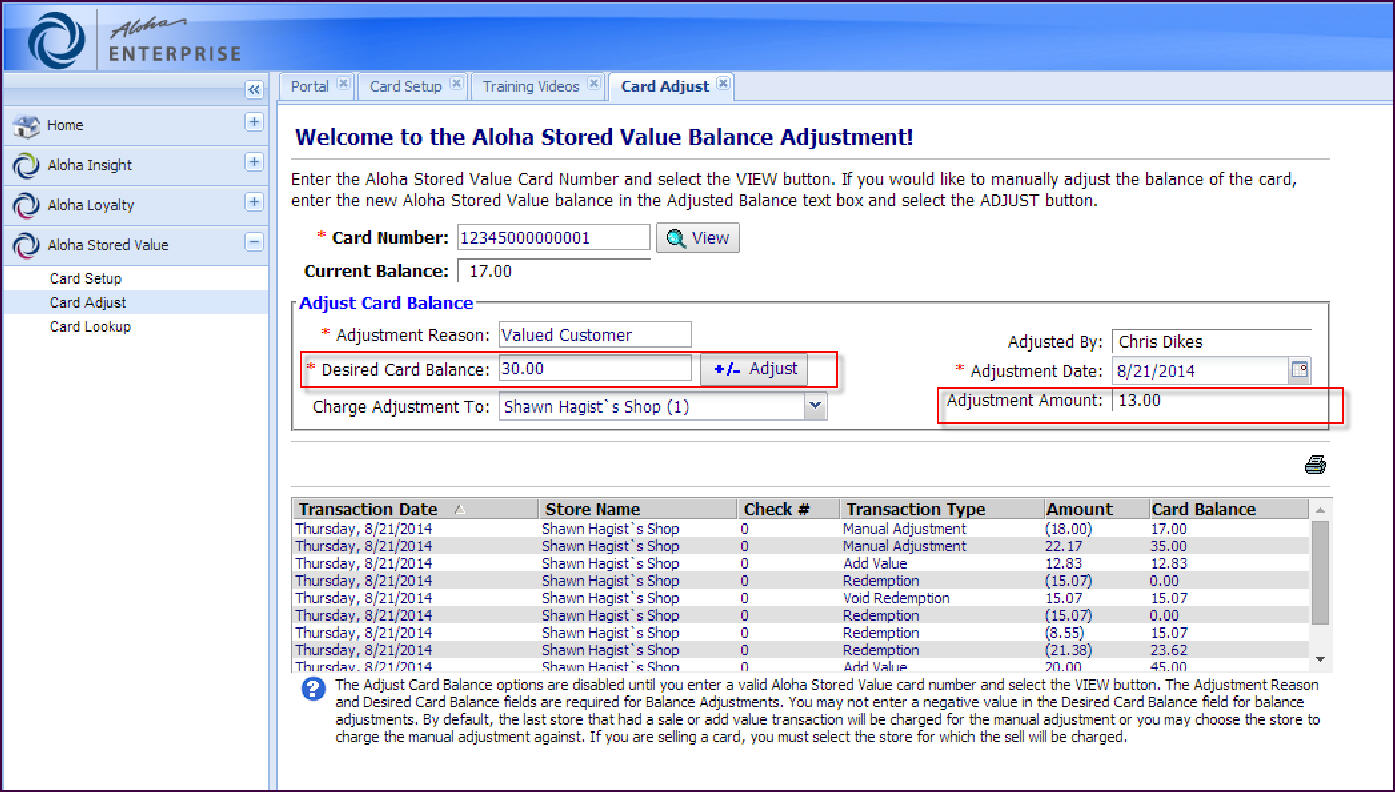Click the Transaction Type column header
The height and width of the screenshot is (792, 1395).
pos(940,509)
